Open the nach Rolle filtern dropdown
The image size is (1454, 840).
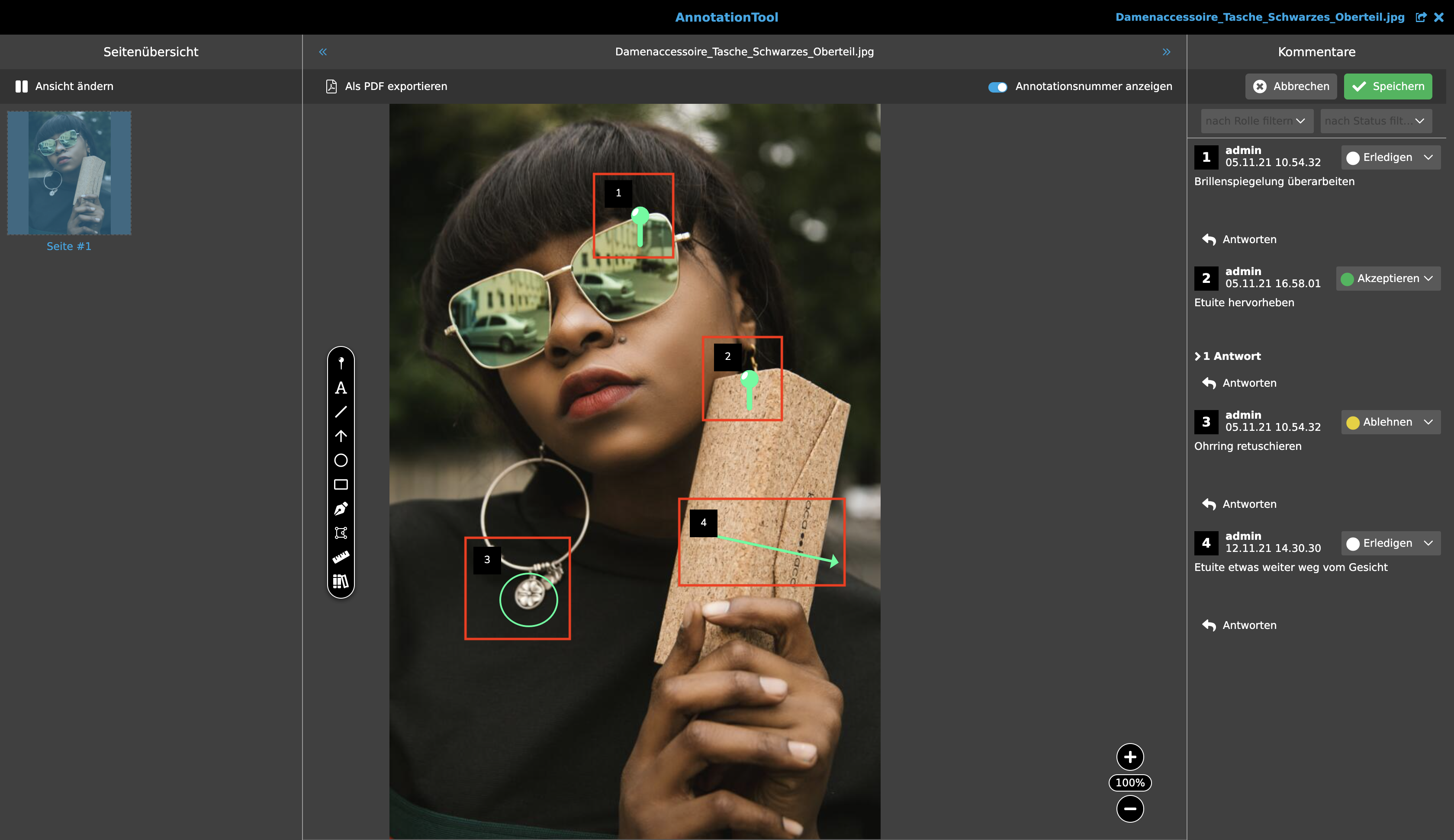(x=1256, y=121)
